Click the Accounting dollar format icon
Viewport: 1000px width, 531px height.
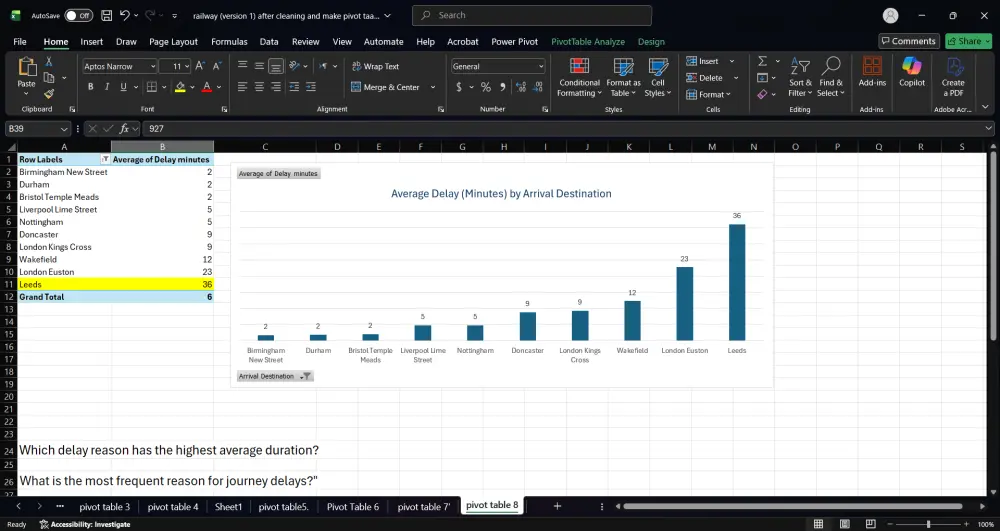pyautogui.click(x=459, y=87)
